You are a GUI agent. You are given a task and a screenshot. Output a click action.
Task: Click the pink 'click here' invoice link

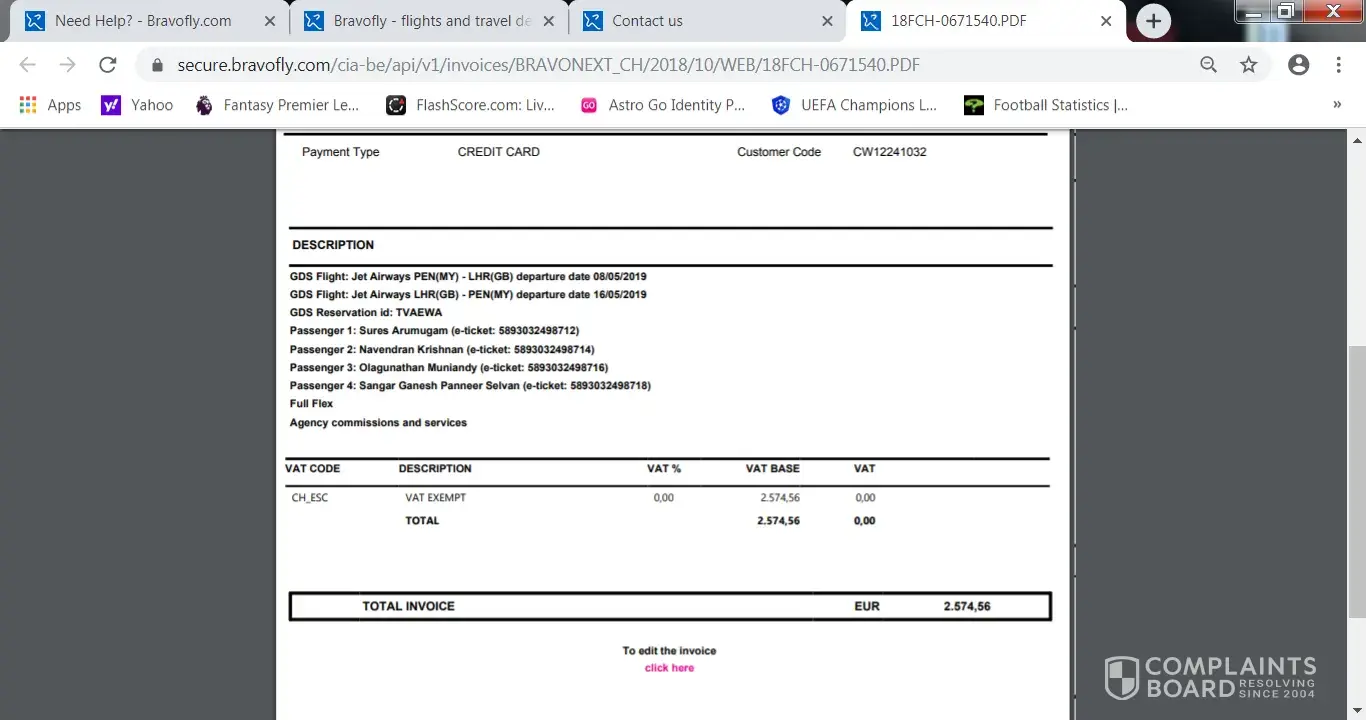[669, 668]
